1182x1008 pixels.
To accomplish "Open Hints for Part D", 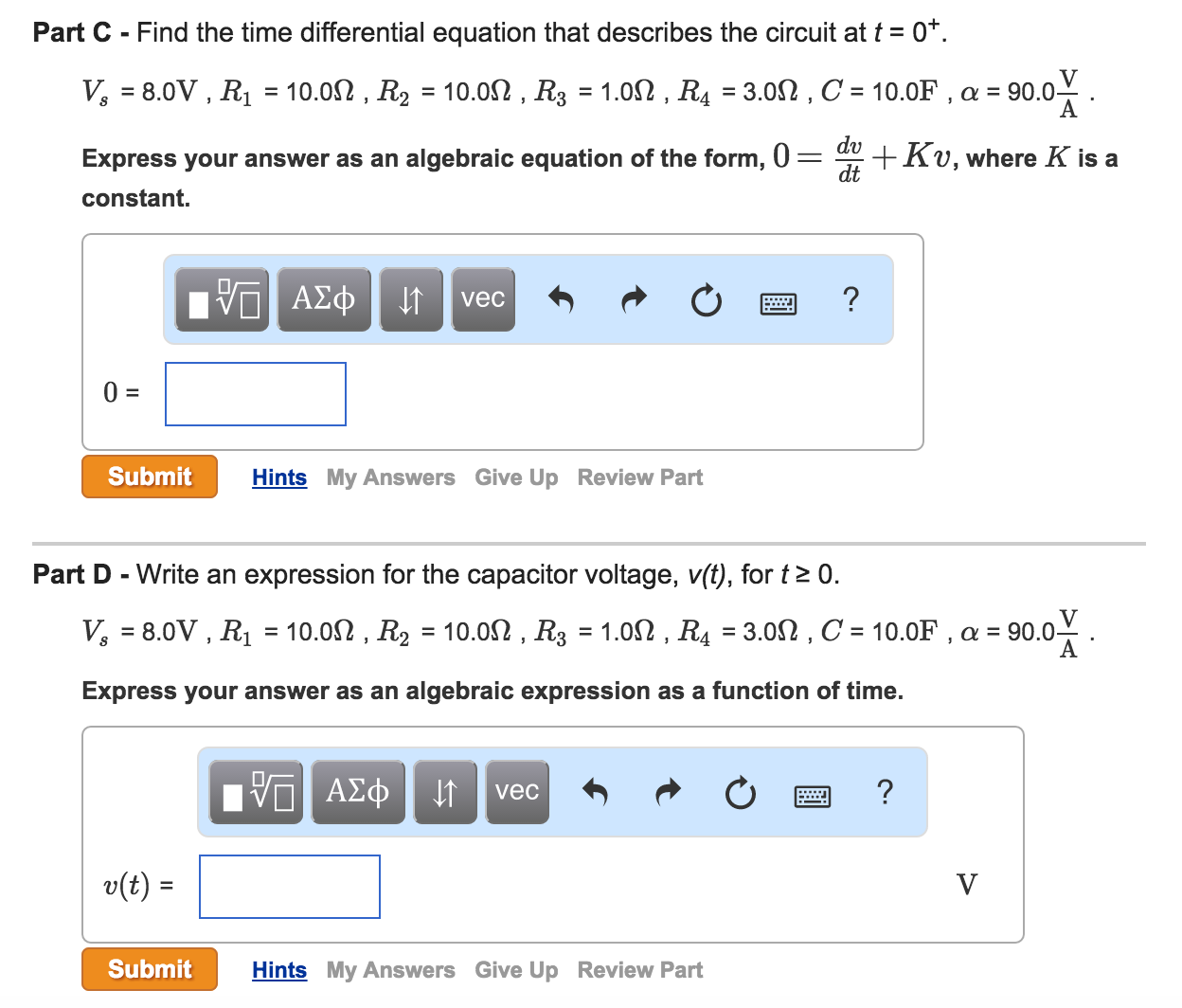I will (279, 970).
